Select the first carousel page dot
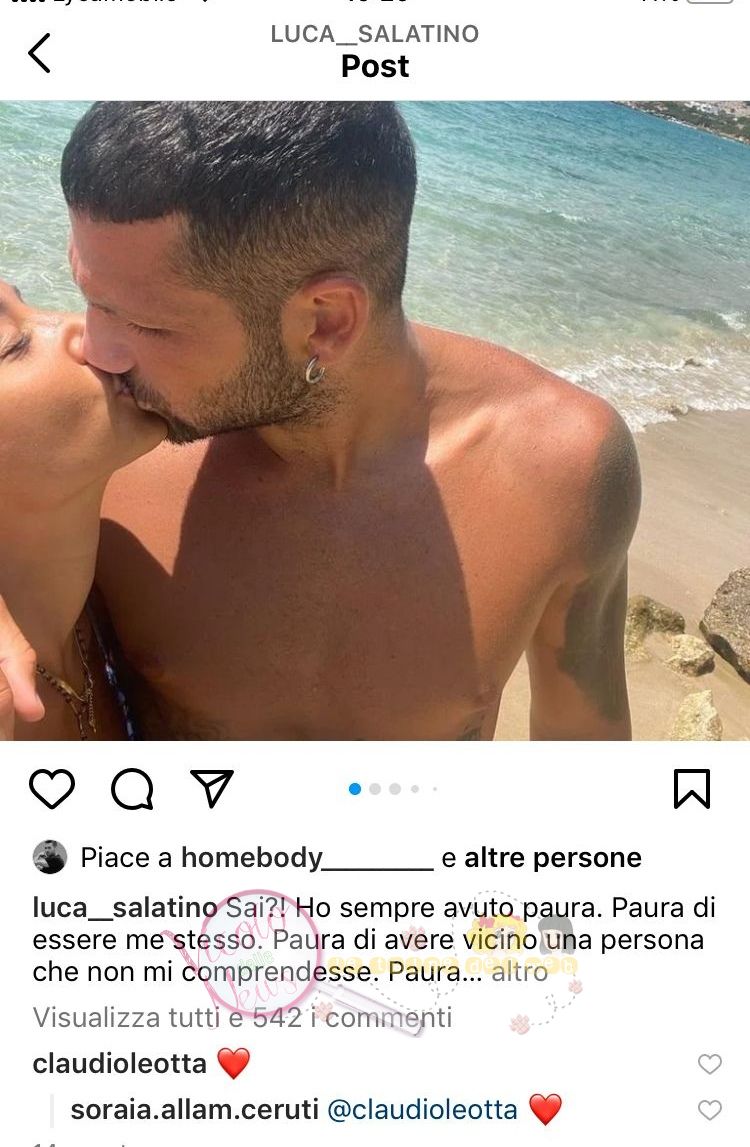750x1147 pixels. coord(355,789)
